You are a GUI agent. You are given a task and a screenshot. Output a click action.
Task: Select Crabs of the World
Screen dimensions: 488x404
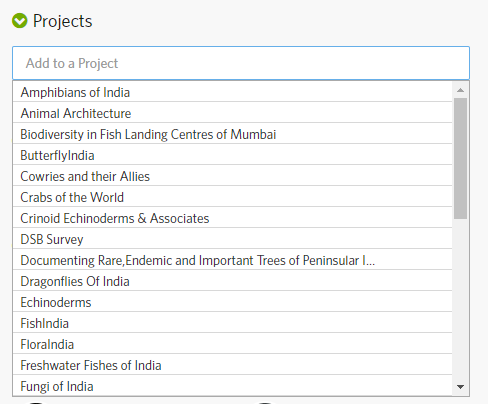232,197
